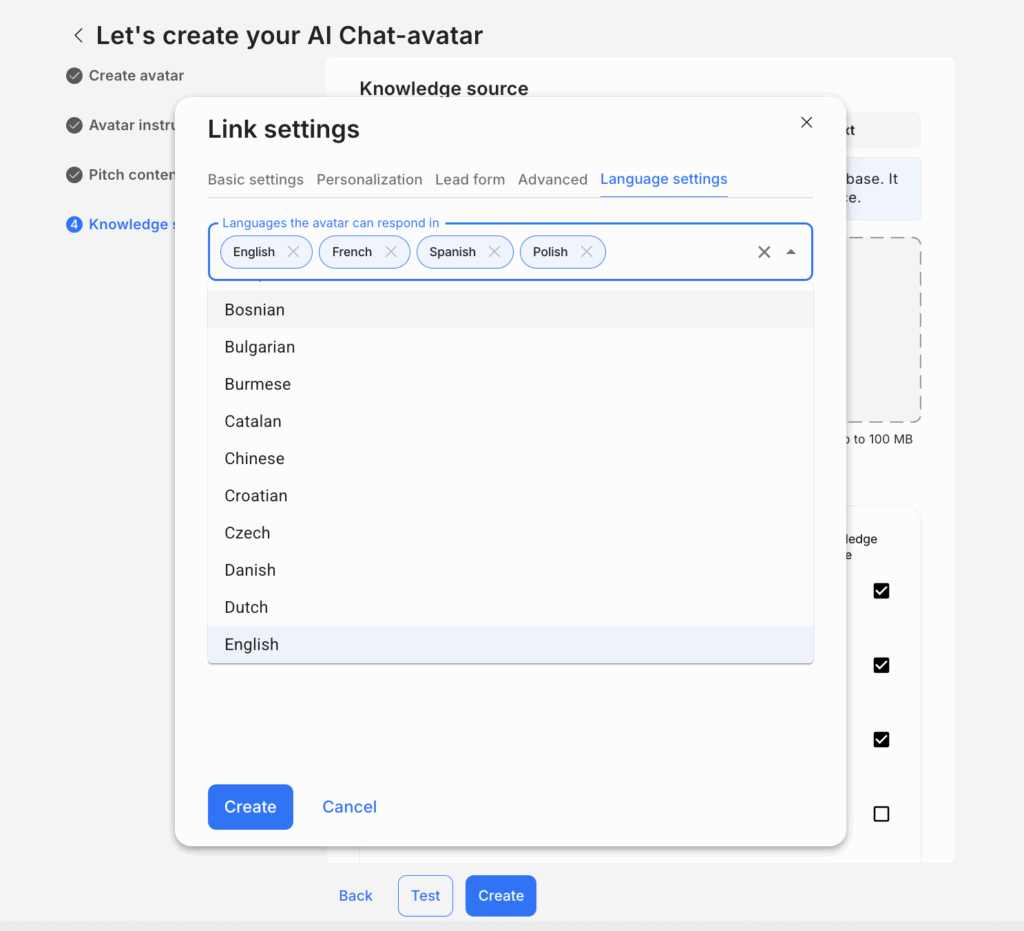Remove the French language chip
This screenshot has width=1024, height=931.
391,252
